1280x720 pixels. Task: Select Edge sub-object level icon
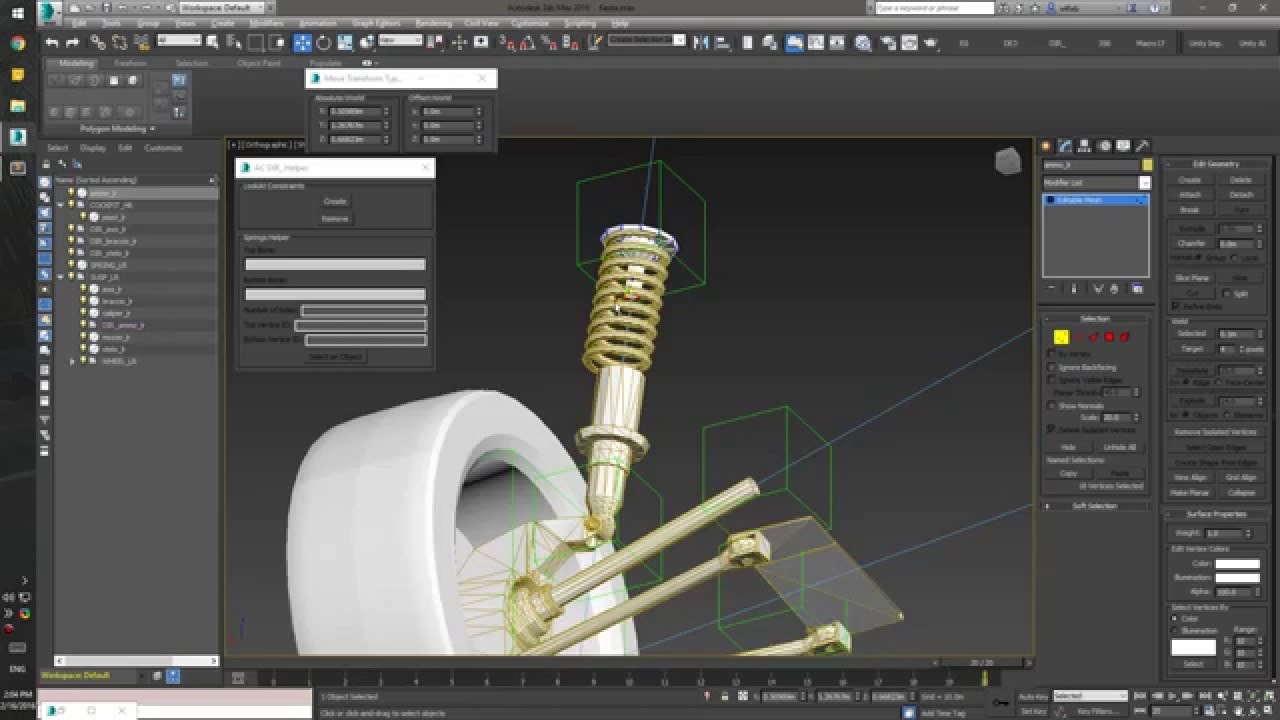(x=1077, y=337)
